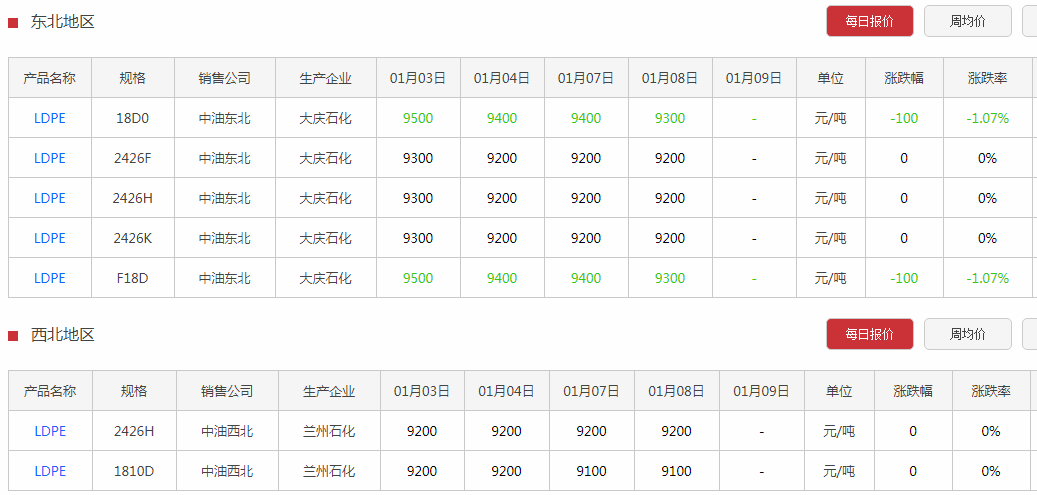Open LDPE link in F18D row
The width and height of the screenshot is (1037, 495).
[50, 278]
